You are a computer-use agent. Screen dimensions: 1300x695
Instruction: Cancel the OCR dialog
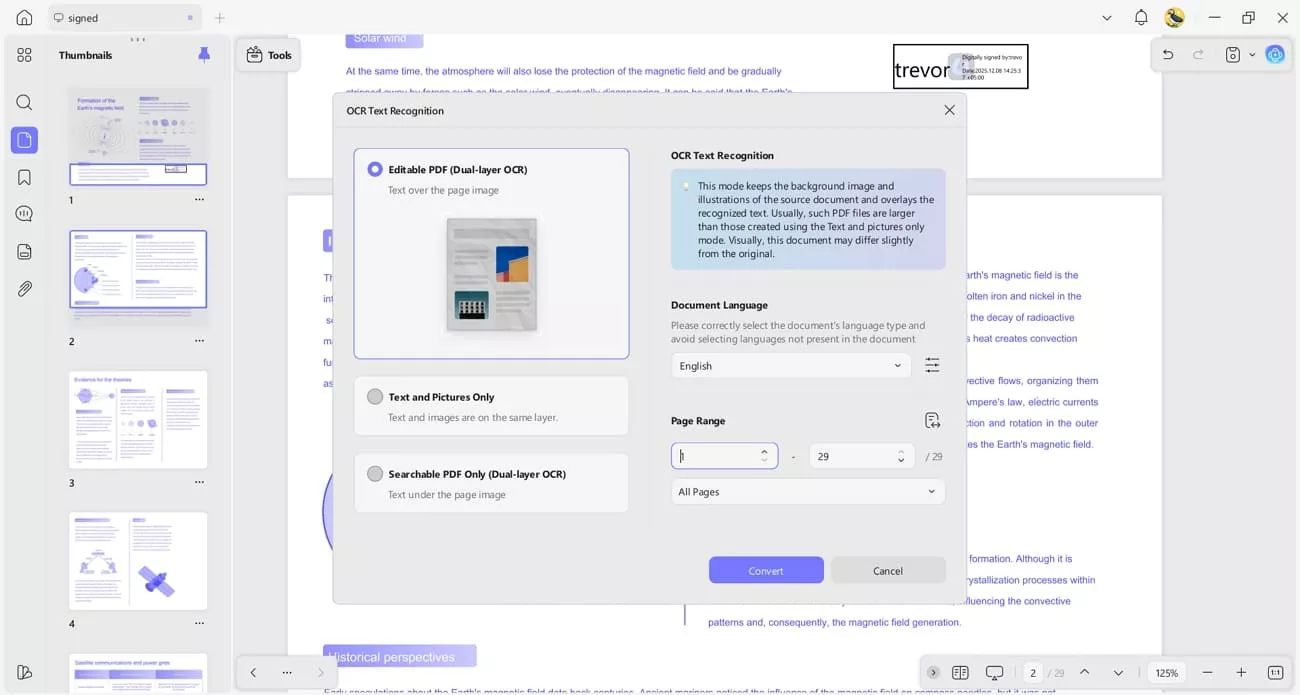coord(887,571)
